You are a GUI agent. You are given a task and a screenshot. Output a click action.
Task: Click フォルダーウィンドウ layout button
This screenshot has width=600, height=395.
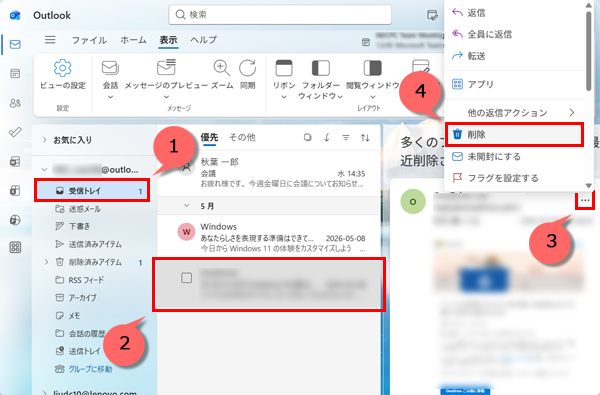pos(321,80)
